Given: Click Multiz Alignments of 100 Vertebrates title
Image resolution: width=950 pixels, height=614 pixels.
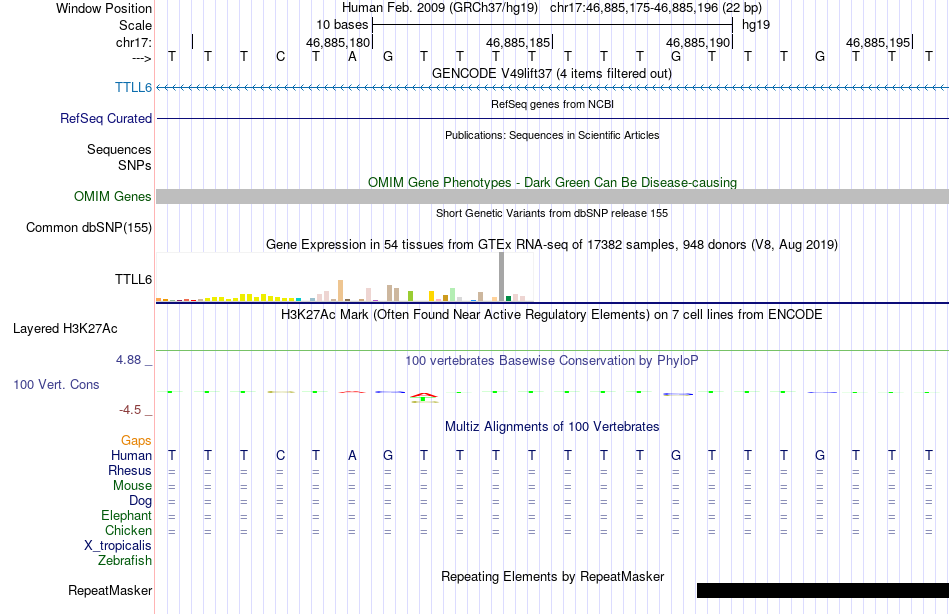Looking at the screenshot, I should (552, 427).
